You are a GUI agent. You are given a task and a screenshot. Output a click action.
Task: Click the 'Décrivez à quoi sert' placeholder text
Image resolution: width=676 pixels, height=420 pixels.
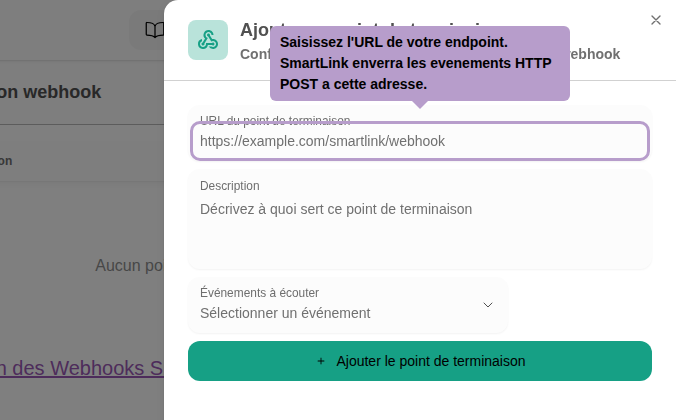(x=335, y=209)
